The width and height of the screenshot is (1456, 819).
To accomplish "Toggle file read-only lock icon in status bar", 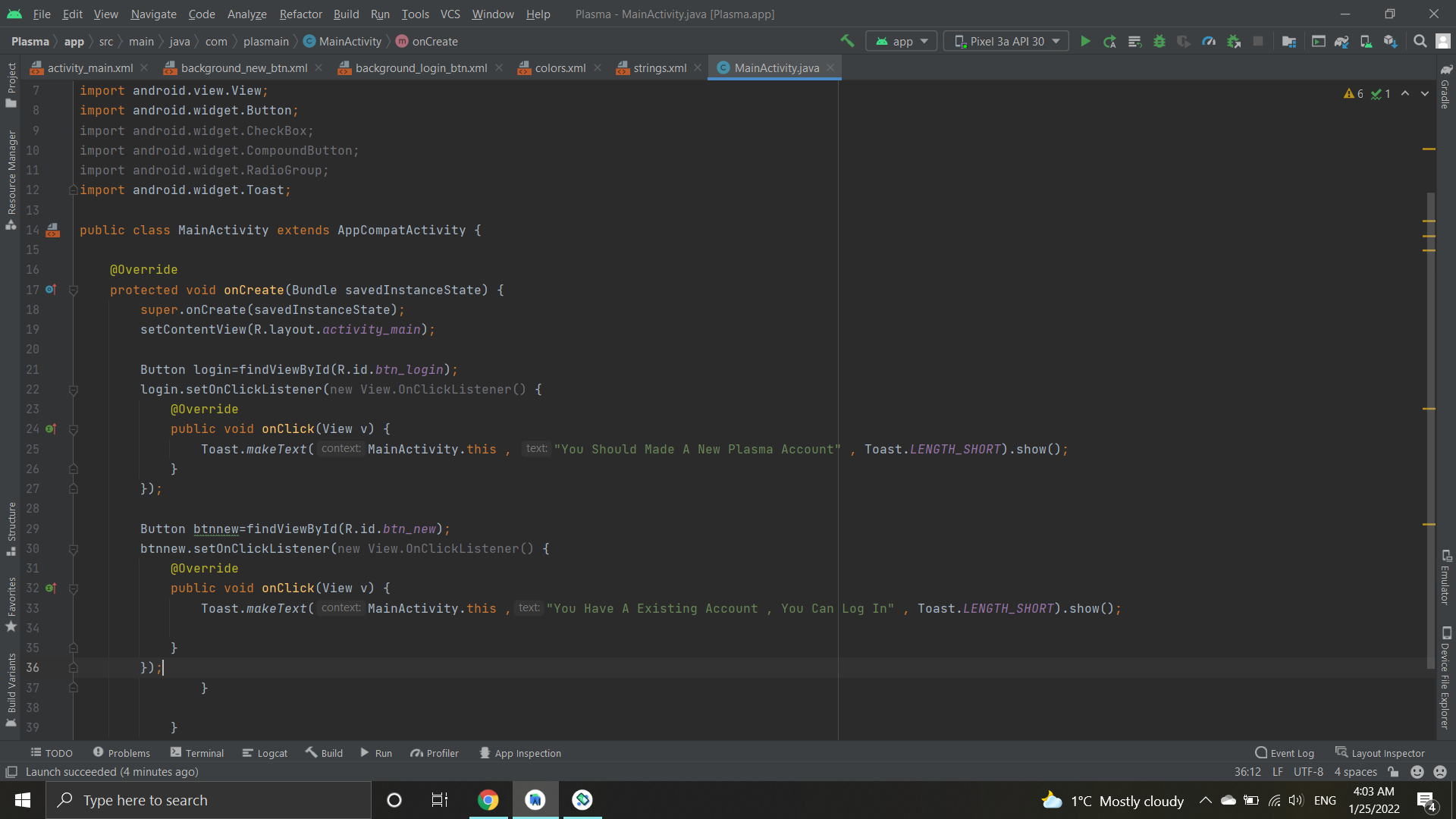I will pyautogui.click(x=1393, y=772).
